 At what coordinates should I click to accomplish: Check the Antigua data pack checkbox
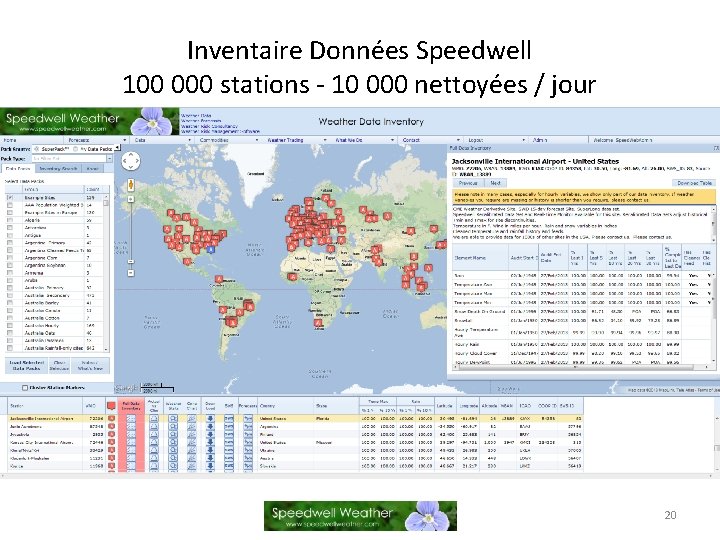coord(10,235)
